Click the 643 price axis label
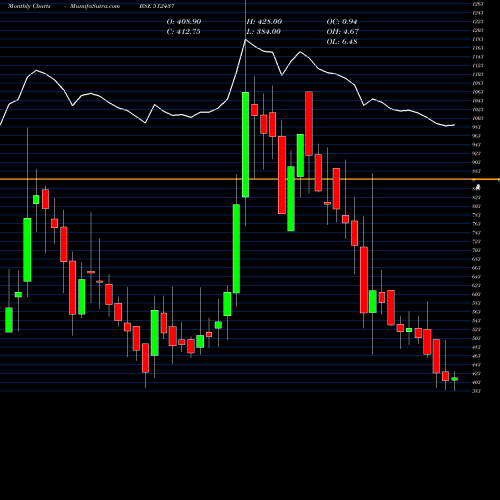Image resolution: width=500 pixels, height=500 pixels. [477, 277]
